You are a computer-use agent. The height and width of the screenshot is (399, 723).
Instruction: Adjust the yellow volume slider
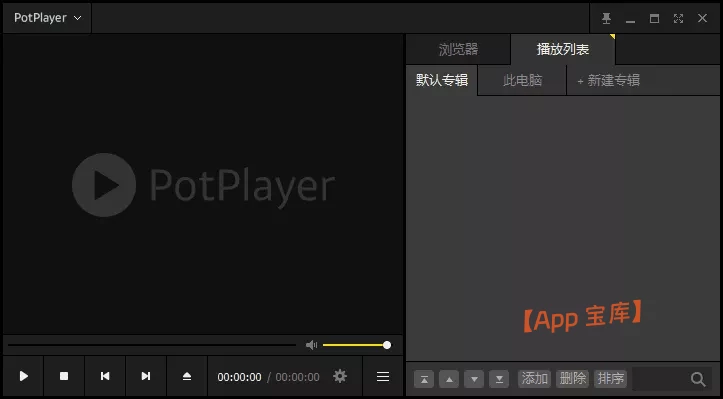click(356, 345)
